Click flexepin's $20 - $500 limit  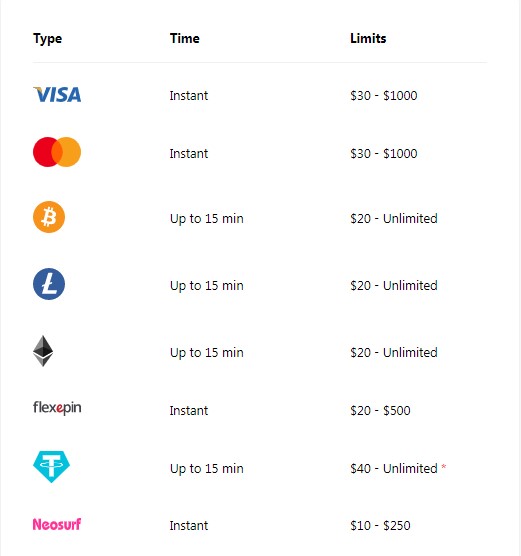[380, 411]
